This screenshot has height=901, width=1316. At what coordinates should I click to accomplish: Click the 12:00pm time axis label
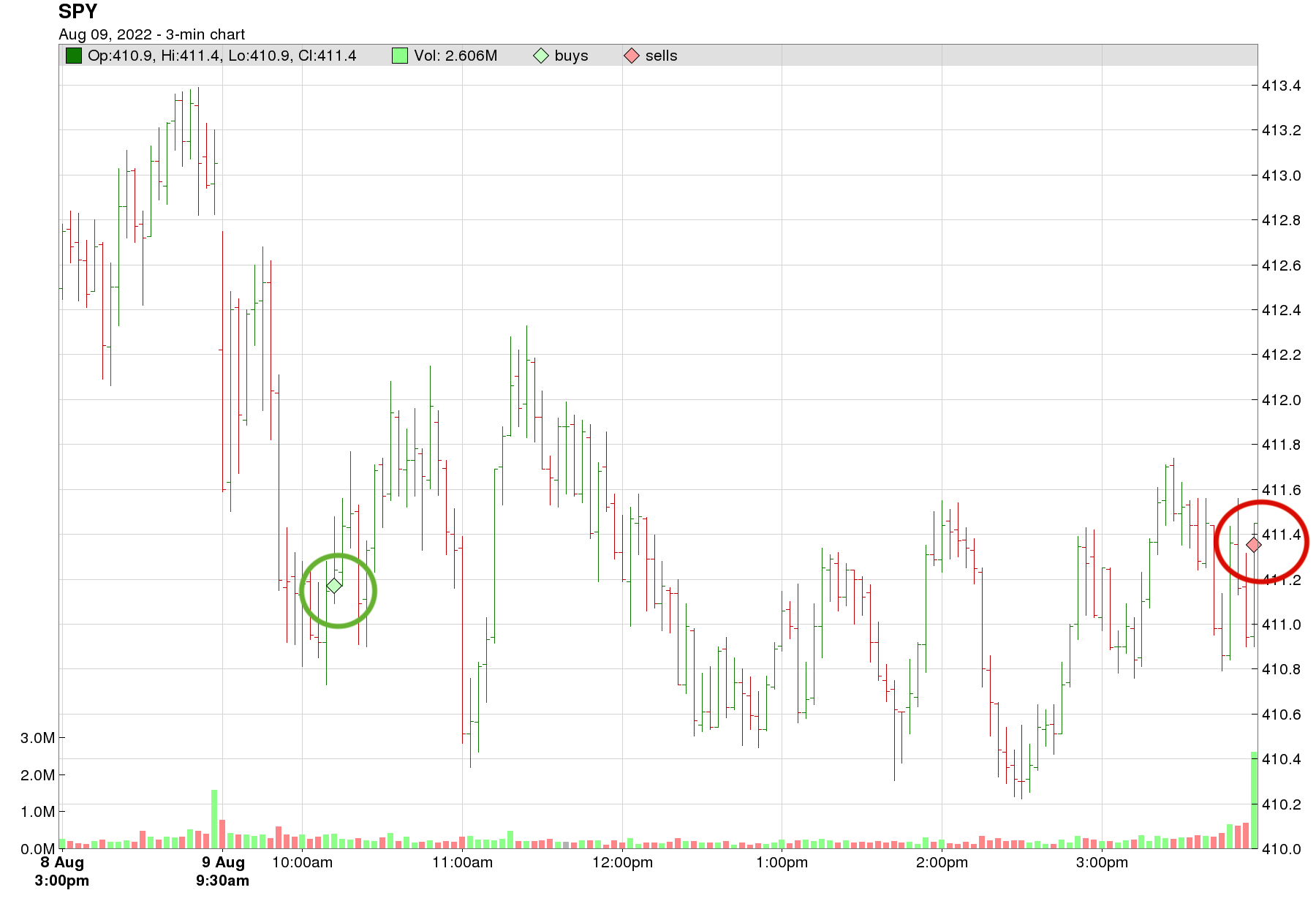point(622,862)
